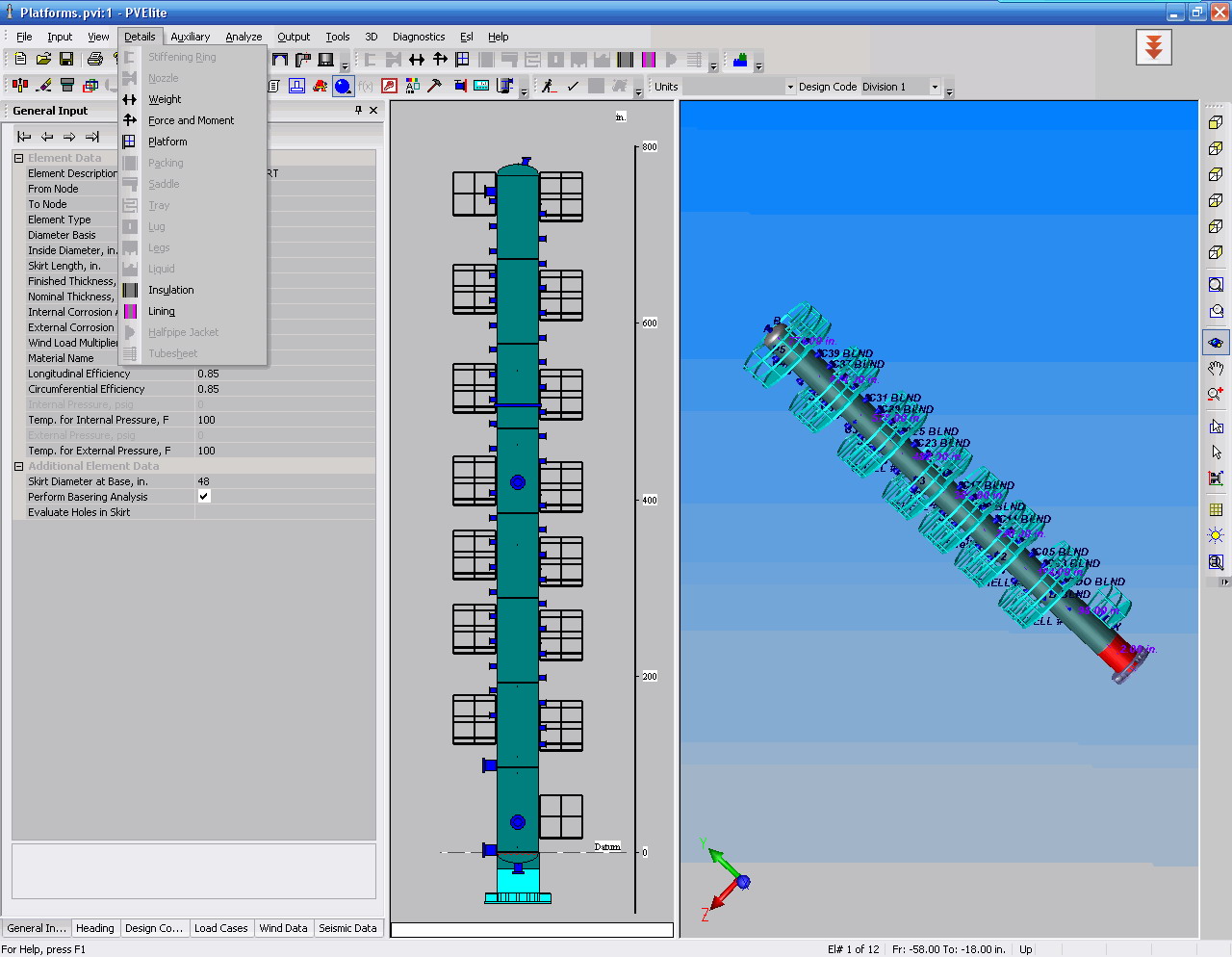The image size is (1232, 957).
Task: Click the Force and Moment toolbar icon
Action: 440,60
